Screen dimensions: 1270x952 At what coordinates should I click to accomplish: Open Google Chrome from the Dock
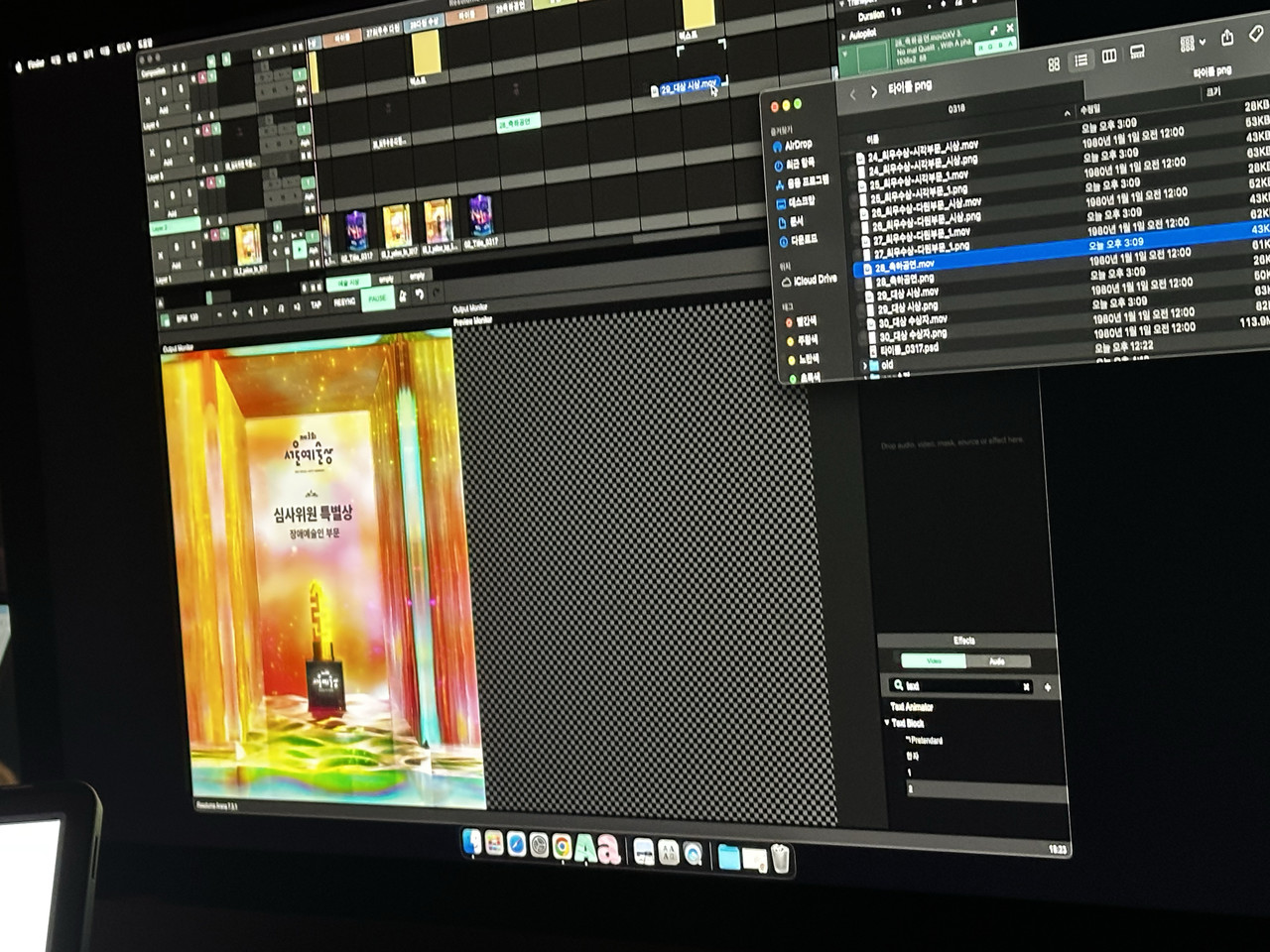(562, 846)
